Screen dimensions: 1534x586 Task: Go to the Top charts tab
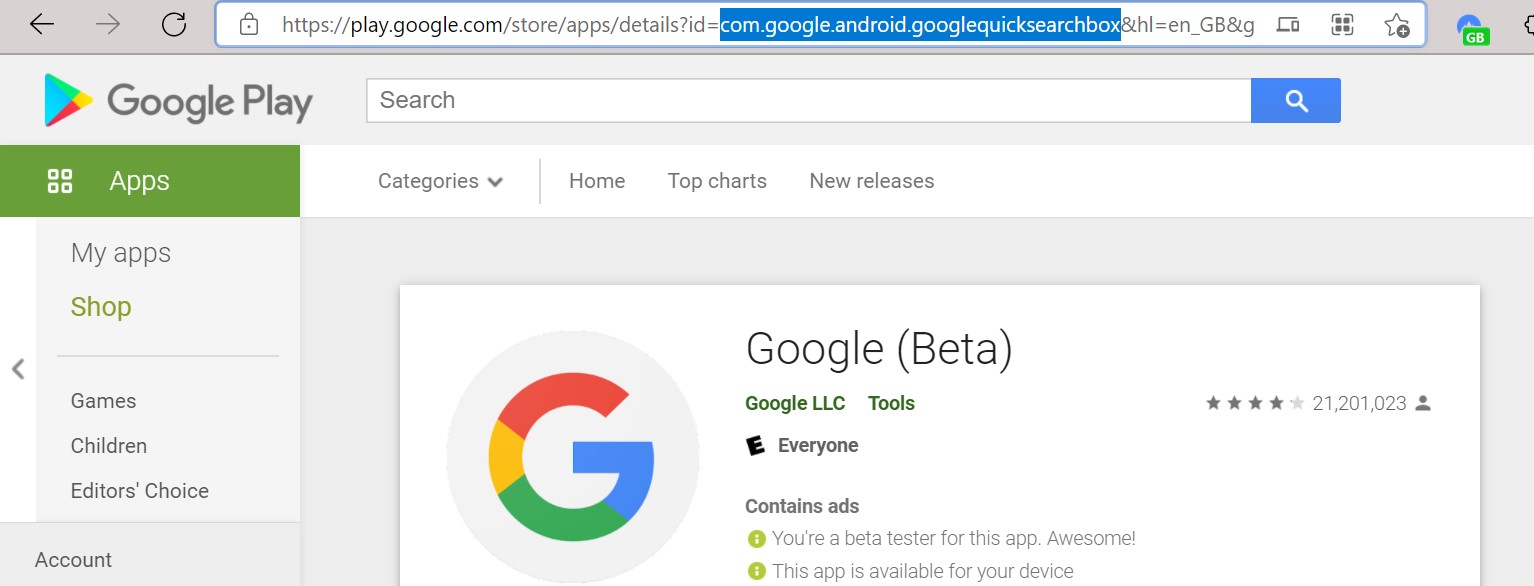[x=717, y=181]
